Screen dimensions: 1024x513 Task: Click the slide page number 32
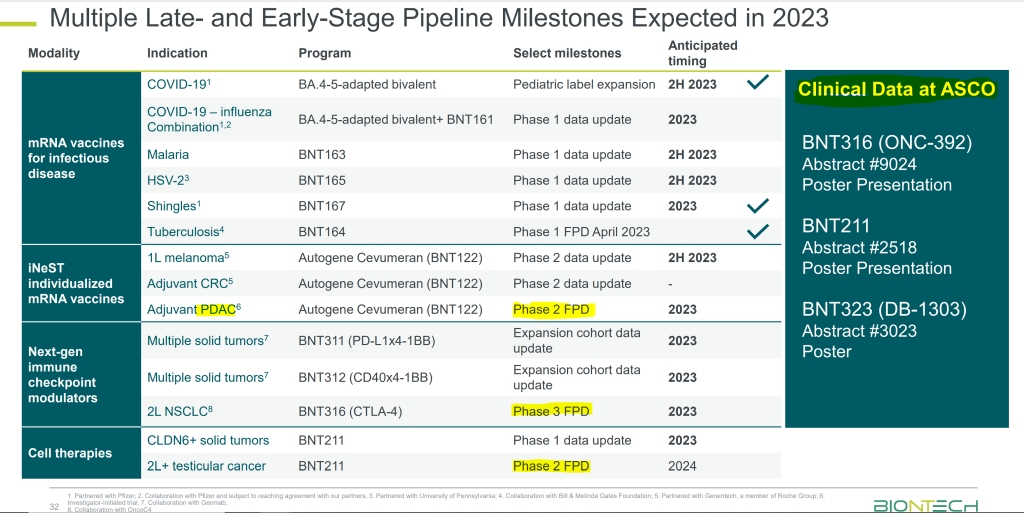[55, 505]
